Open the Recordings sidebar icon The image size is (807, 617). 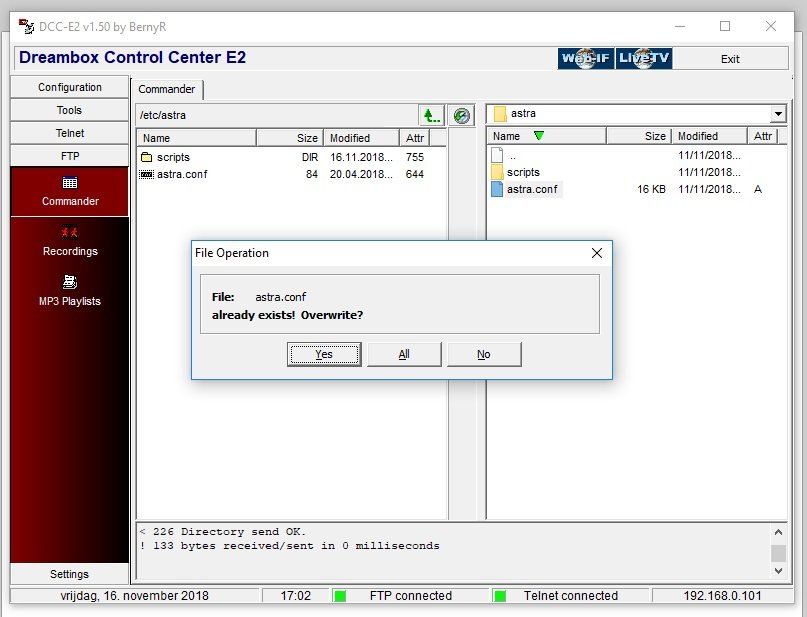point(70,233)
